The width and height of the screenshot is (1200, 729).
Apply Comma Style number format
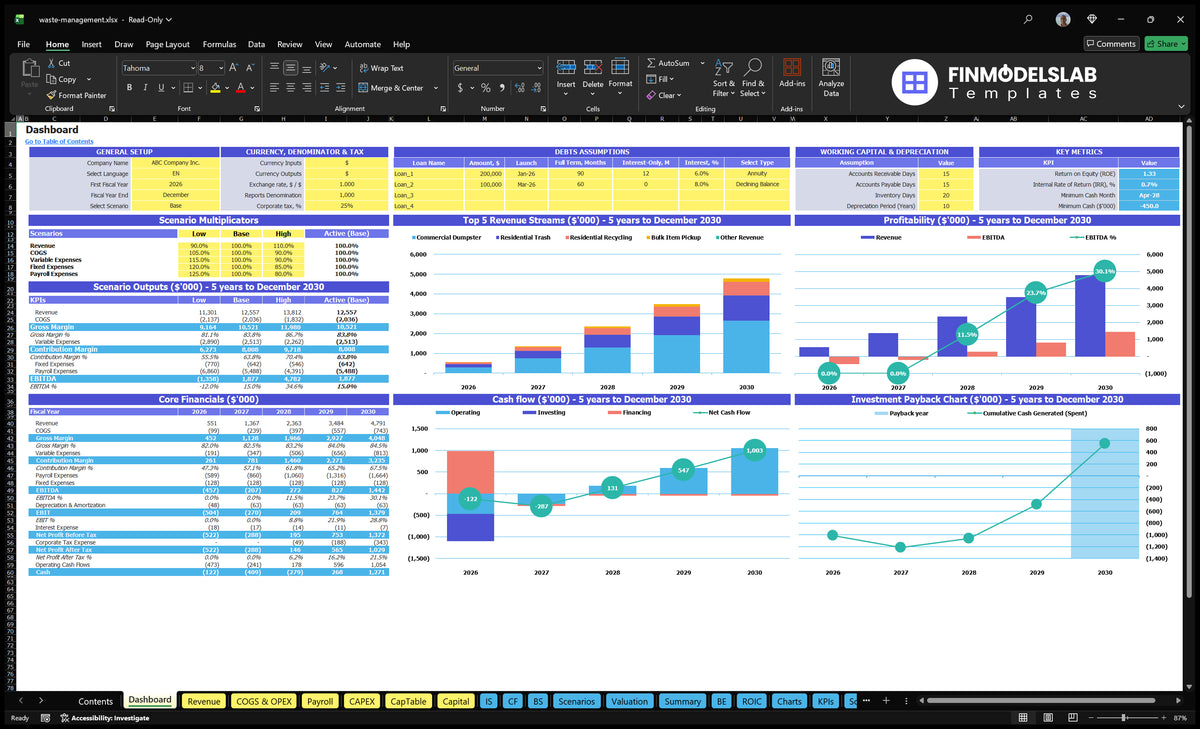coord(502,88)
